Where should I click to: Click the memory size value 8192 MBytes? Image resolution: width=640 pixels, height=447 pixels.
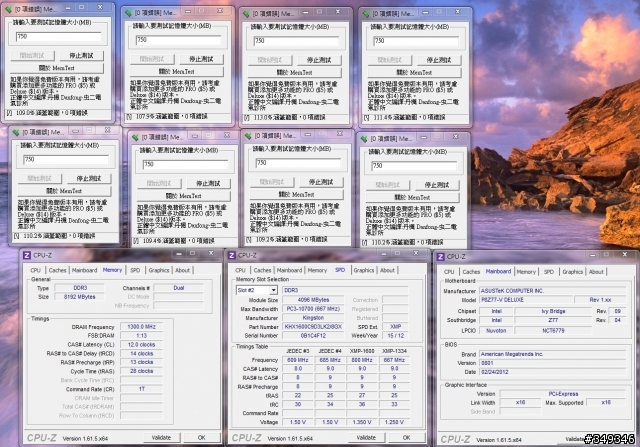coord(80,297)
